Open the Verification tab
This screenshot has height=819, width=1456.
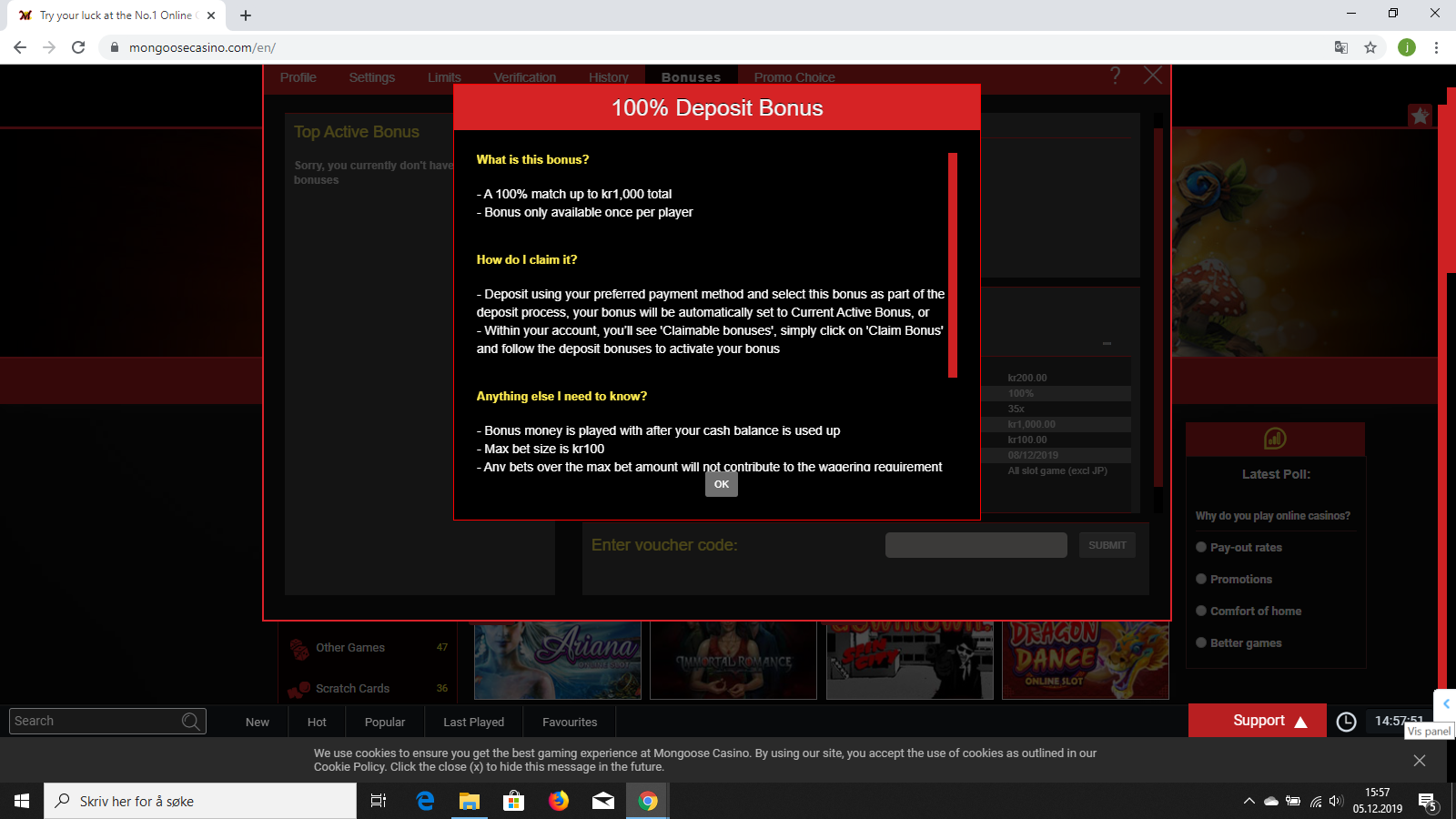pos(525,77)
